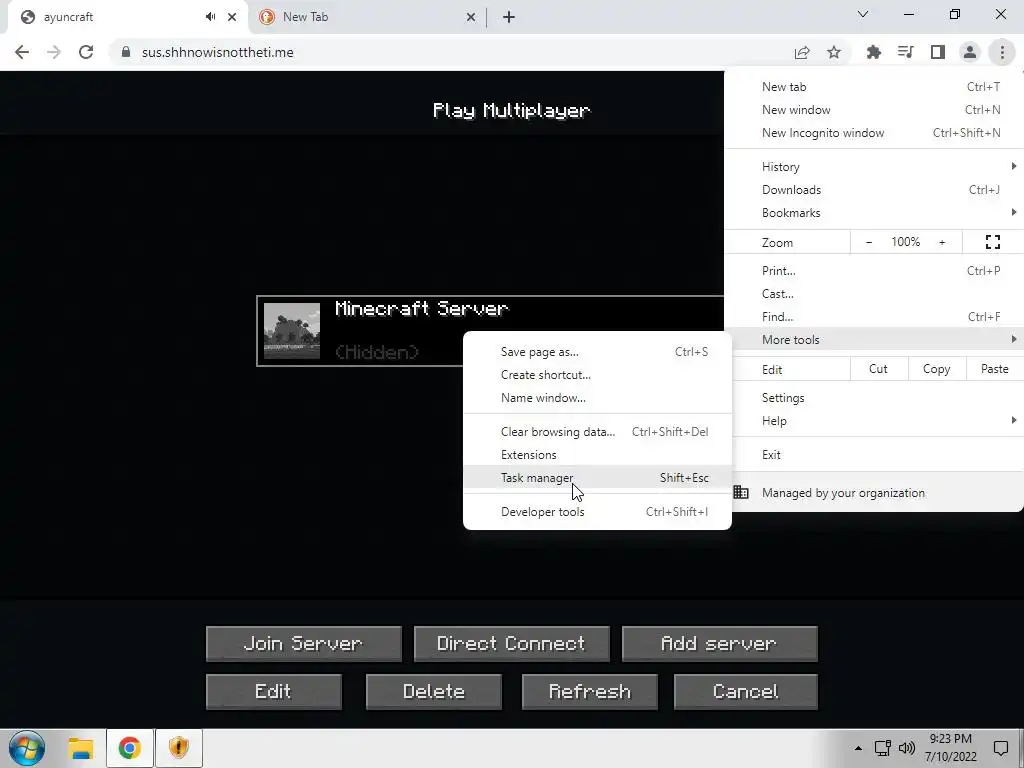Bookmark this page with the star icon
This screenshot has height=768, width=1024.
tap(834, 52)
